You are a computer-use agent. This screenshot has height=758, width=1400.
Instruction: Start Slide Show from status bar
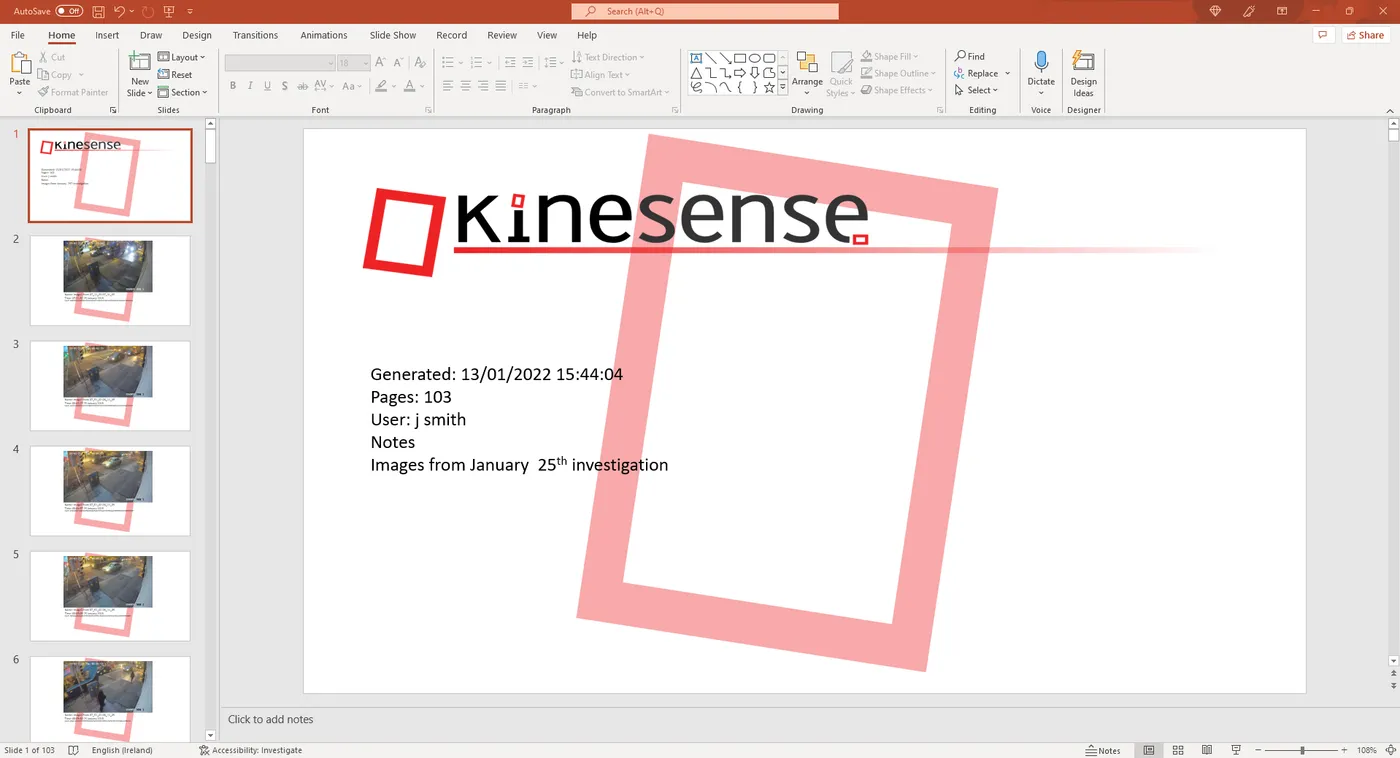pos(1237,750)
